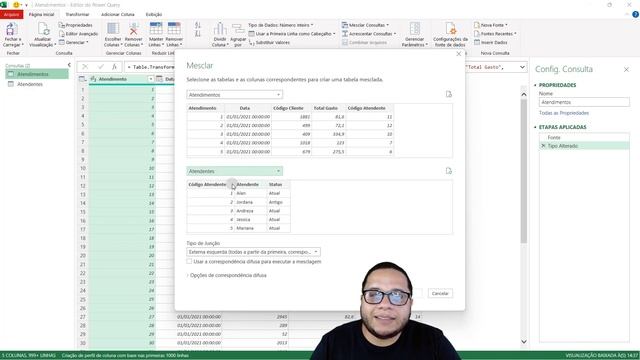Click table icon at grid corner

[x=82, y=79]
